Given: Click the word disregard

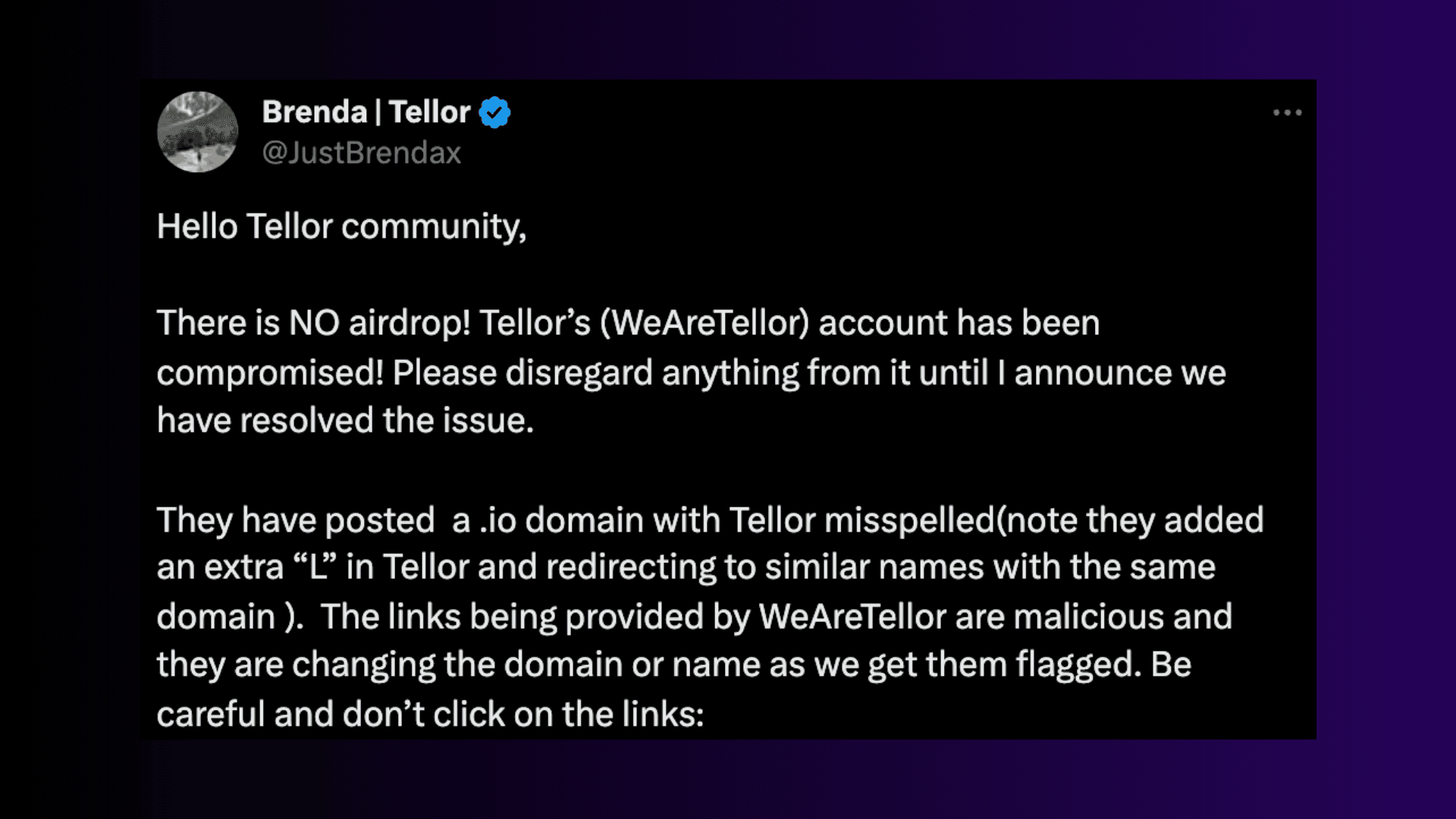Looking at the screenshot, I should (x=579, y=373).
